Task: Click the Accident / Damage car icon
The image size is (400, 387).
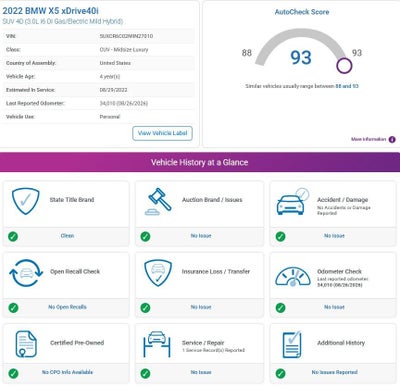Action: pos(293,202)
